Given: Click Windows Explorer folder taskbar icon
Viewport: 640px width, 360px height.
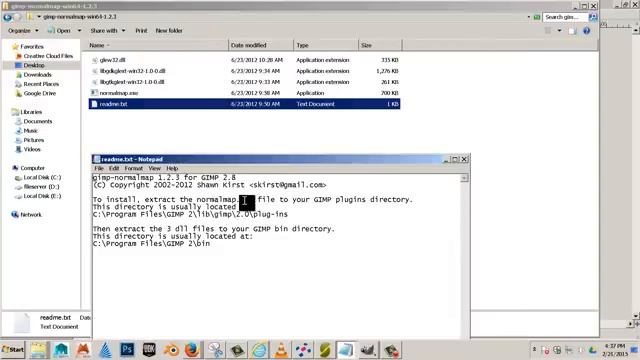Looking at the screenshot, I should point(38,350).
